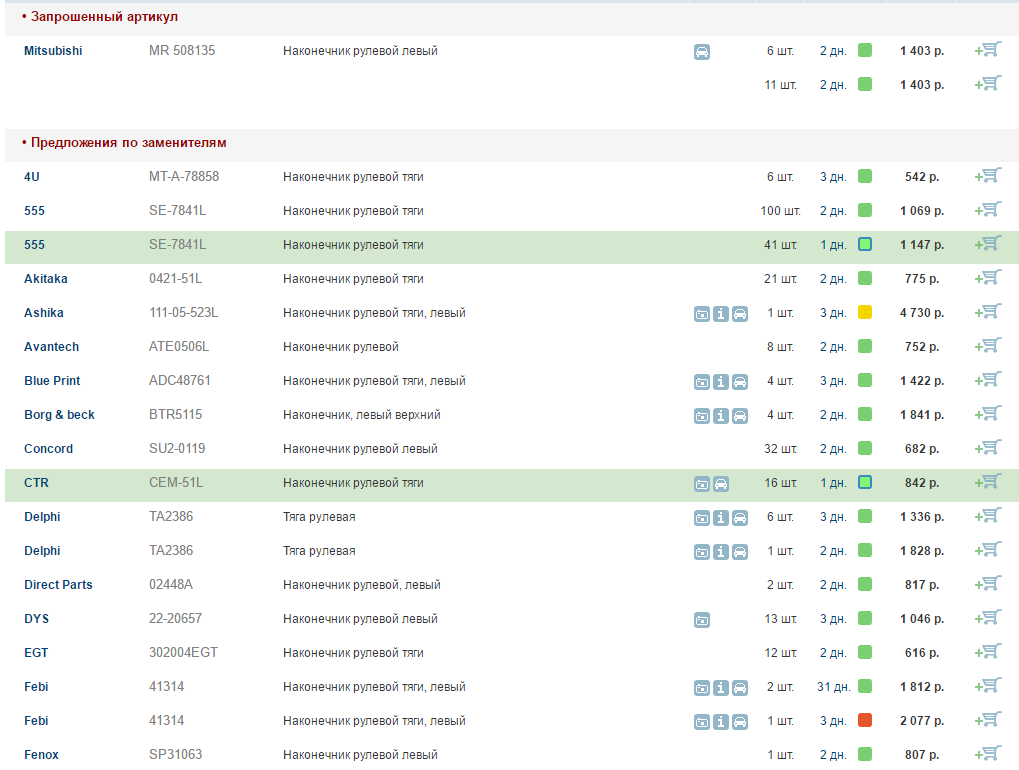This screenshot has height=770, width=1019.
Task: Add Fenox SP31063 to shopping cart
Action: [988, 754]
